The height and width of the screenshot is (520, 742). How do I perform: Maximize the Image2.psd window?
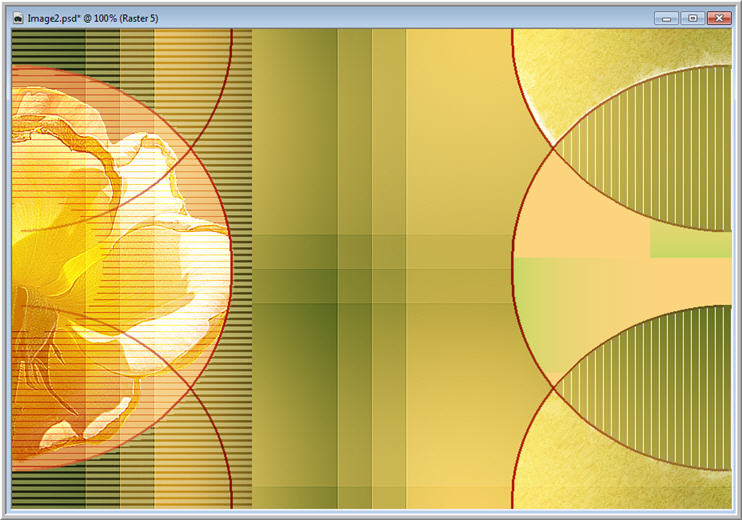coord(693,18)
